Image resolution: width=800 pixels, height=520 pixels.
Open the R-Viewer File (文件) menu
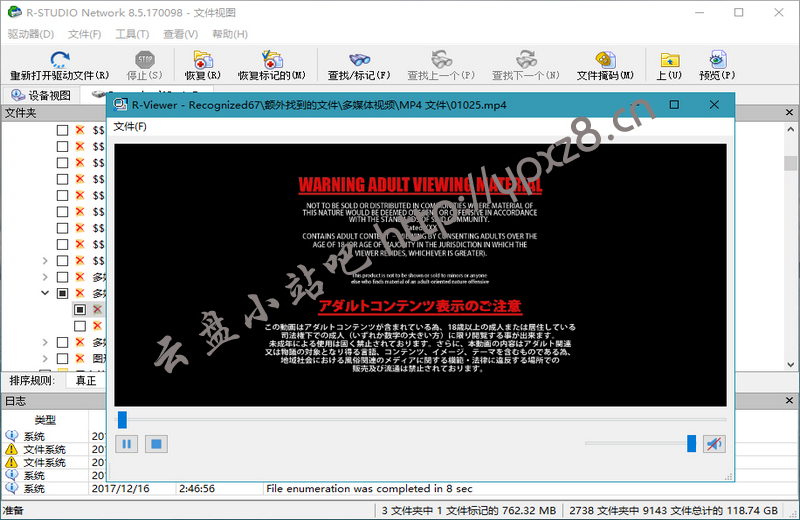pyautogui.click(x=129, y=126)
